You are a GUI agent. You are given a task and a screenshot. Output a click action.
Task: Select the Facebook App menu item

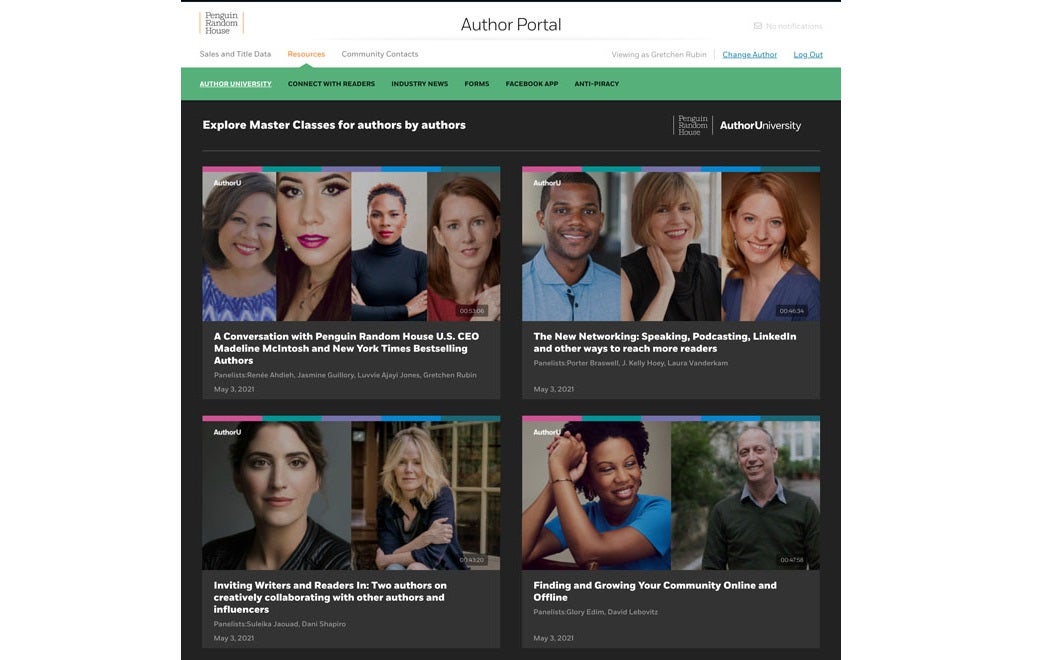pyautogui.click(x=532, y=84)
